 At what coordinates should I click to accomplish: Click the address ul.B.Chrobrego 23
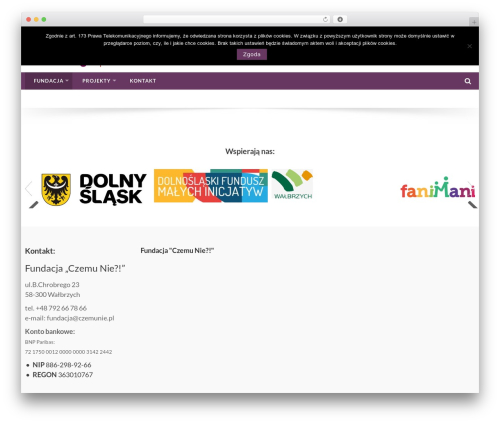(52, 284)
